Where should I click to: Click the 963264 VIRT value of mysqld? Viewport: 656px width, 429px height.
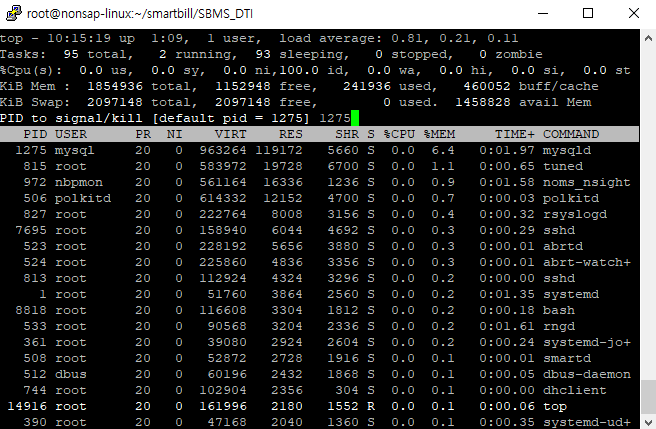223,150
